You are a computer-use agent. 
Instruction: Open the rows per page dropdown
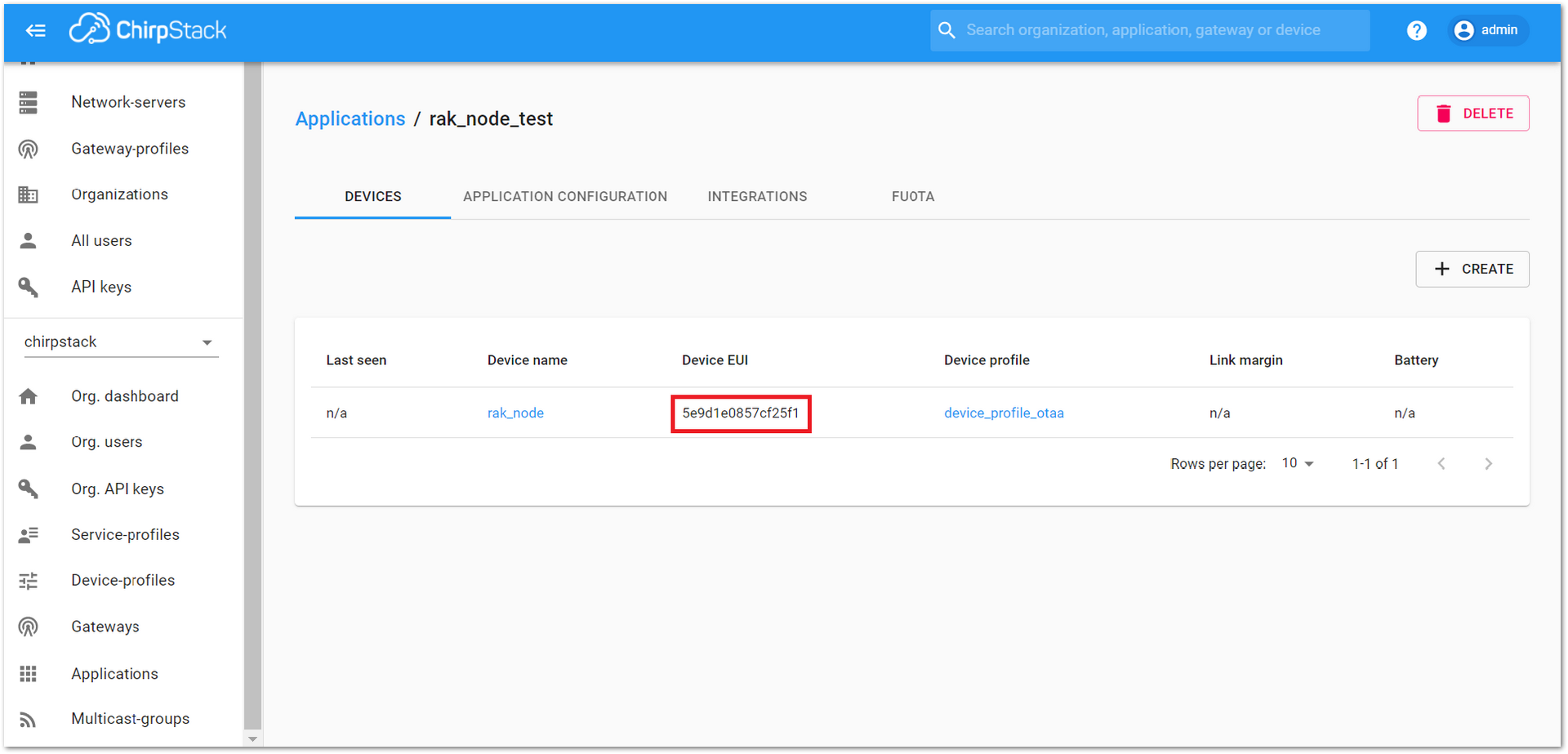pos(1297,463)
